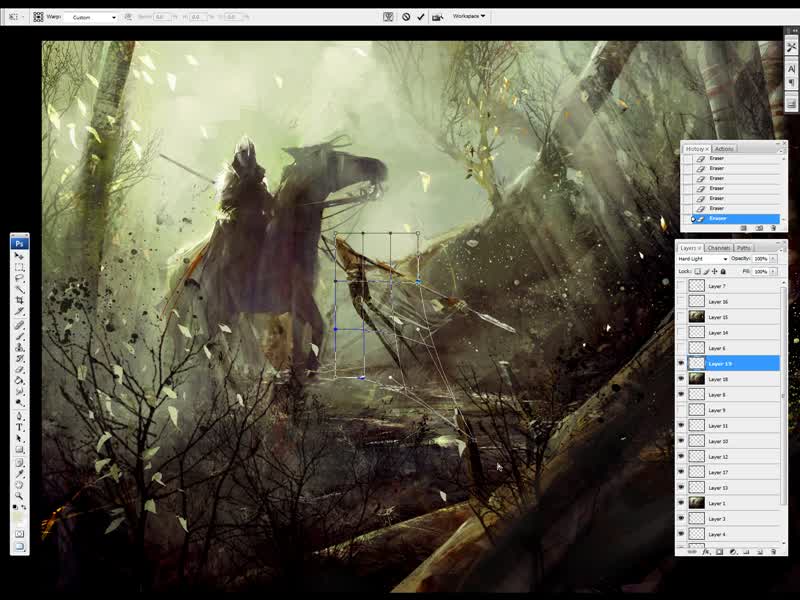Select the highlighted Eraser history state
Screen dimensions: 800x600
tap(735, 218)
